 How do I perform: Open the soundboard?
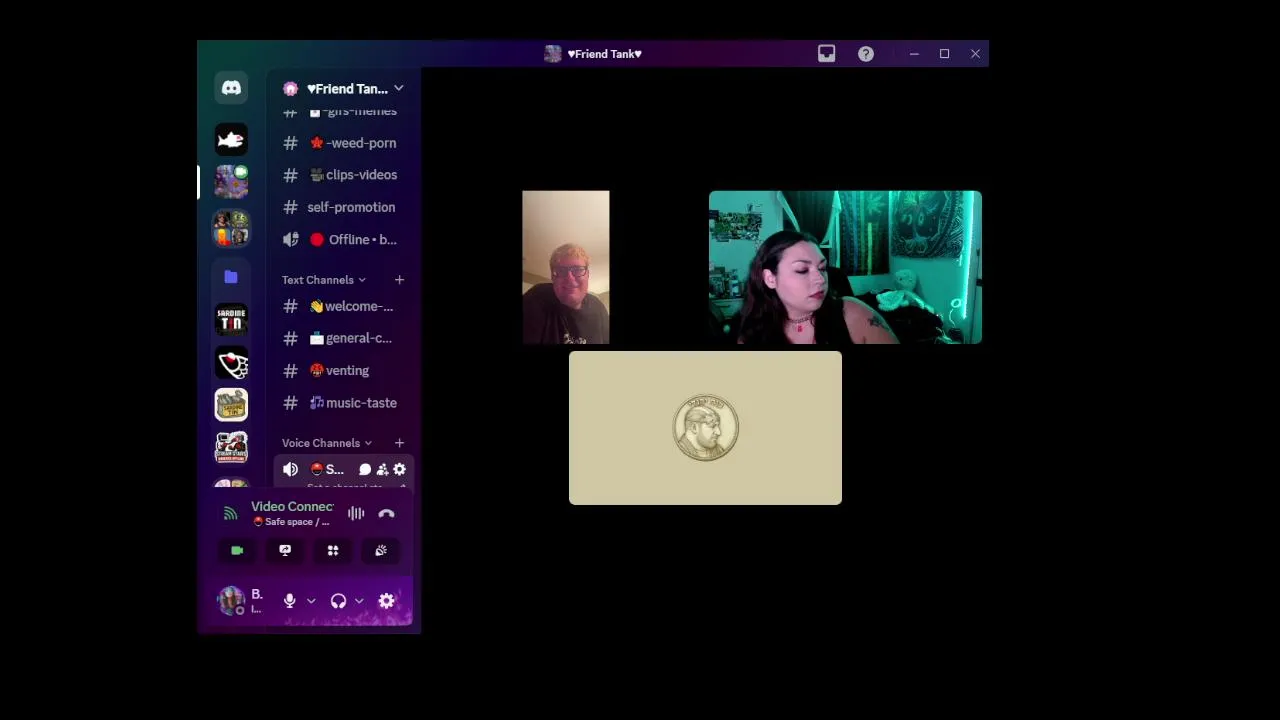(381, 551)
